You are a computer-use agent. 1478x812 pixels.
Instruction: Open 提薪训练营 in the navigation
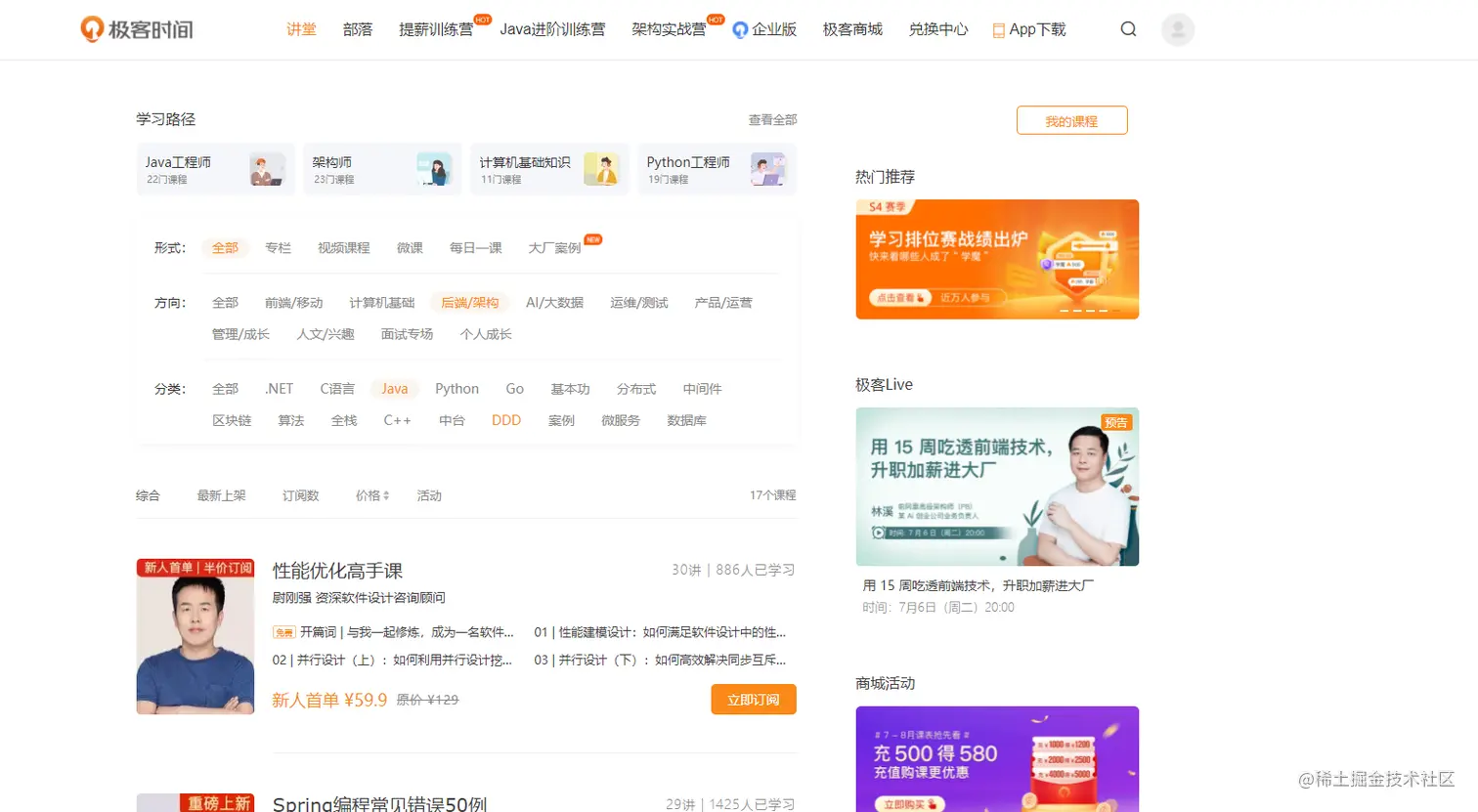click(x=436, y=29)
